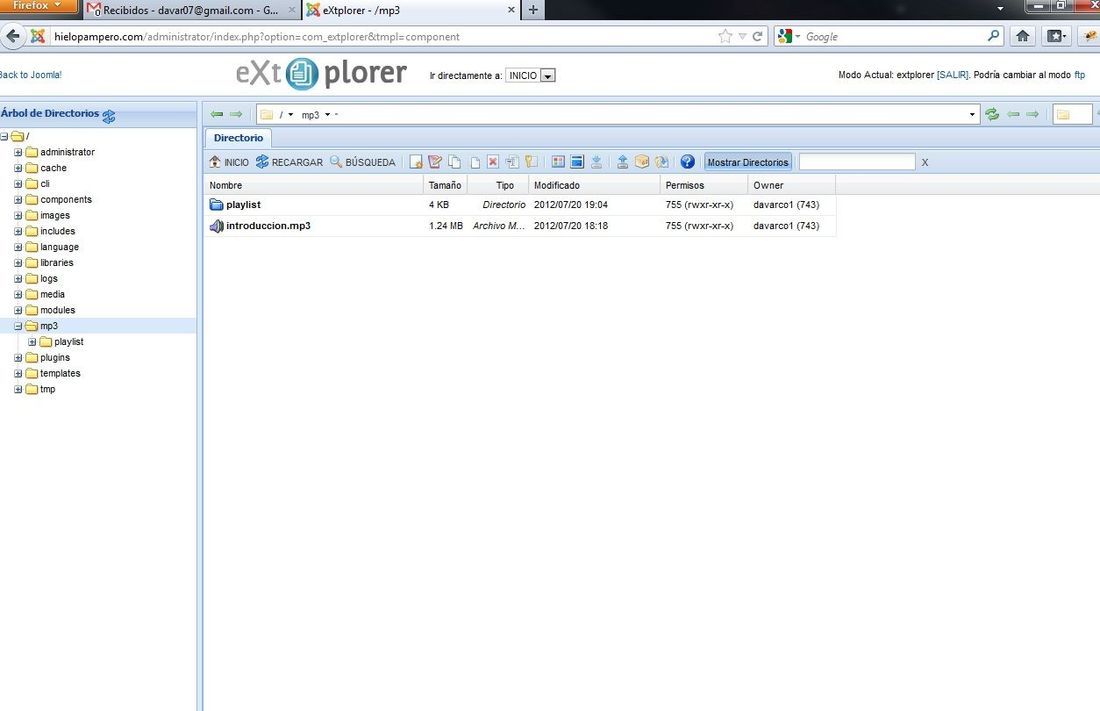Click the edit file pencil icon

435,162
